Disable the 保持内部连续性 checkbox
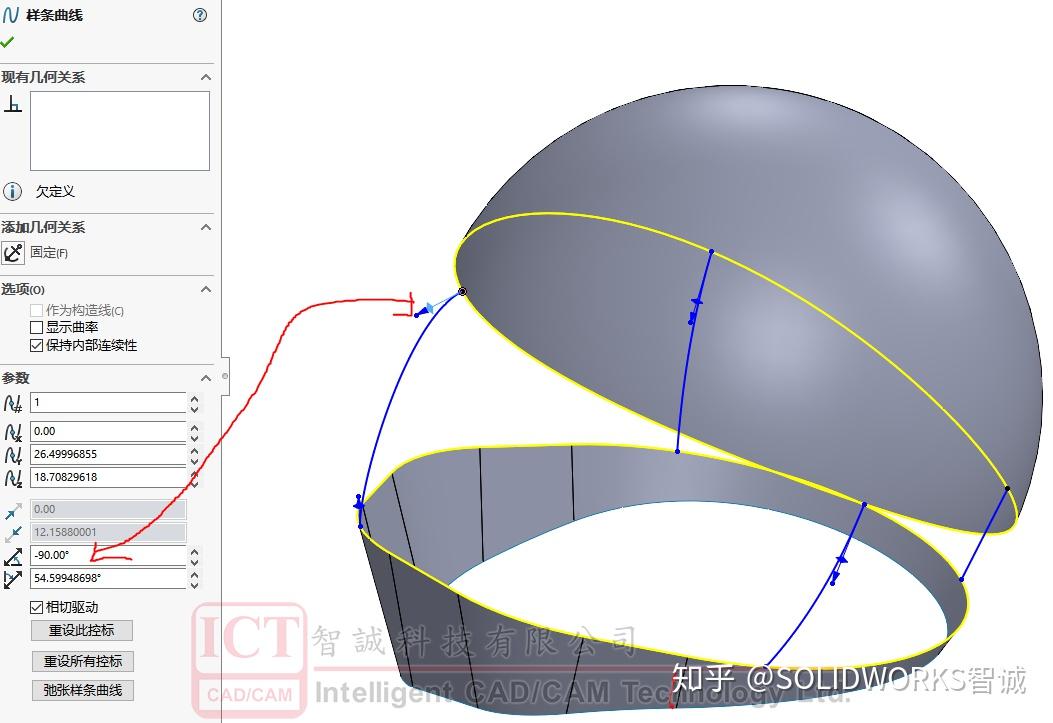1053x723 pixels. click(x=37, y=344)
